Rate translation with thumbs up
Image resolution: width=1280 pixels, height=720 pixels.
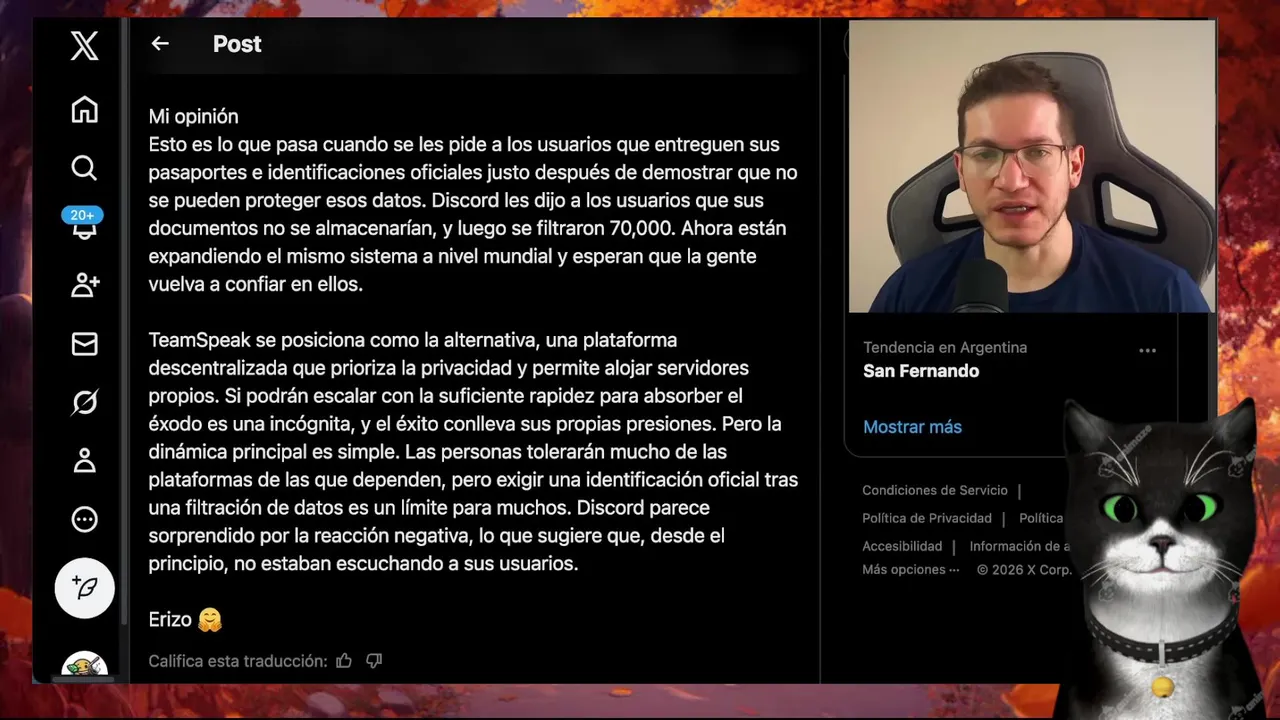pos(344,661)
